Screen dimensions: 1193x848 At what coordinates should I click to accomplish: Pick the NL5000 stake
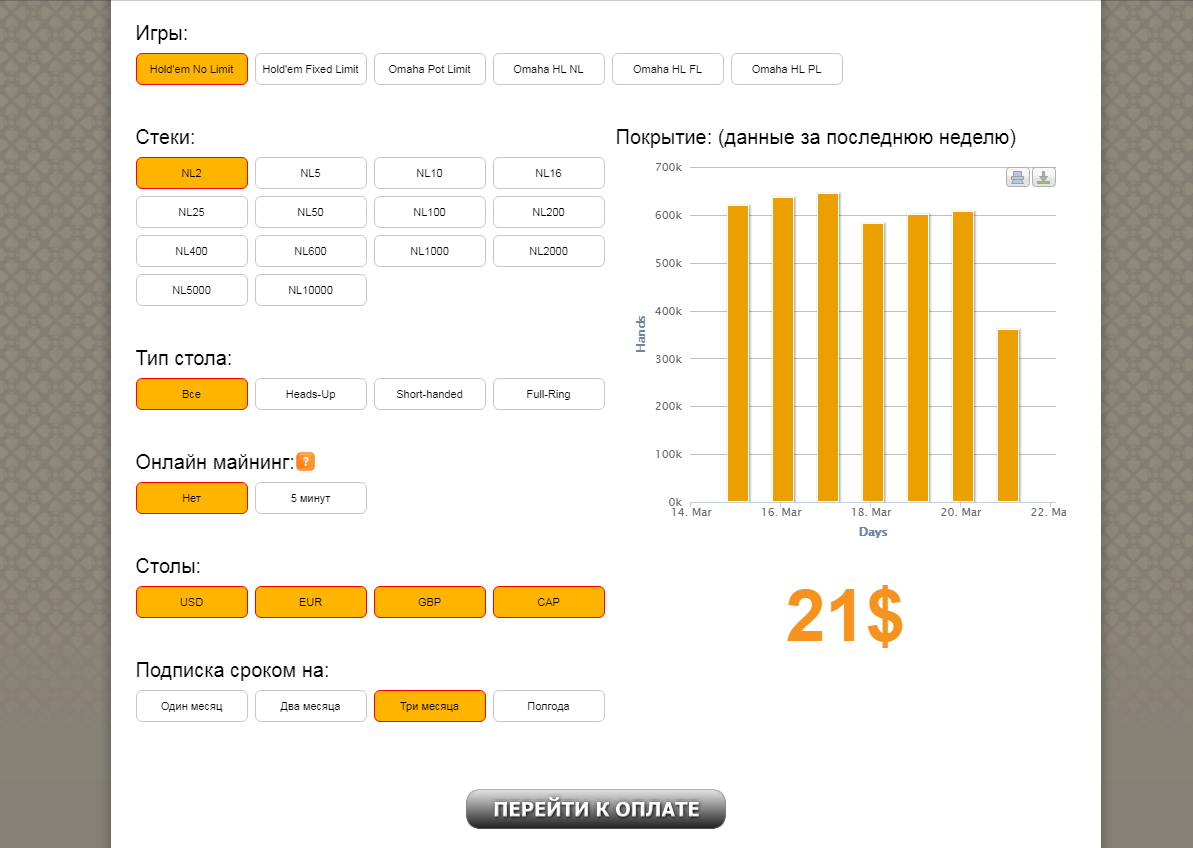pos(192,290)
